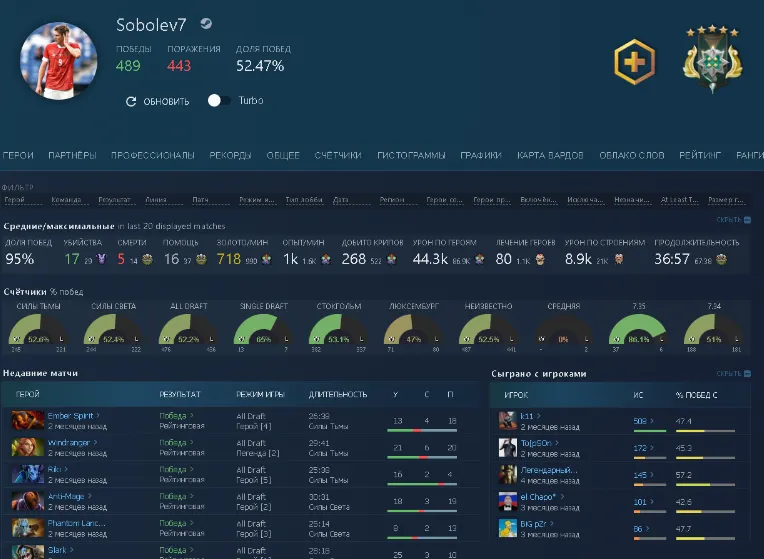Open the Дата filter dropdown
Viewport: 764px width, 559px height.
(351, 200)
